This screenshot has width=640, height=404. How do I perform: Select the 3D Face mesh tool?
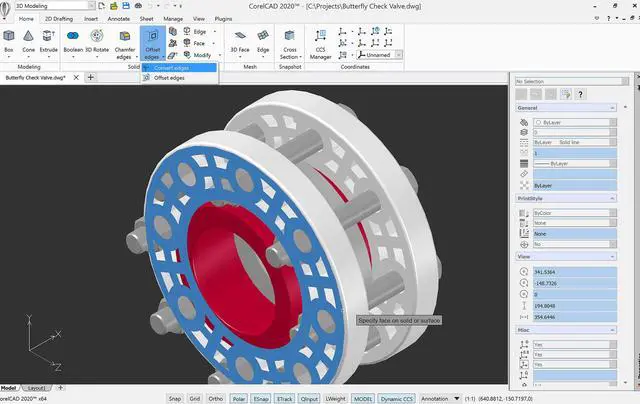coord(240,42)
